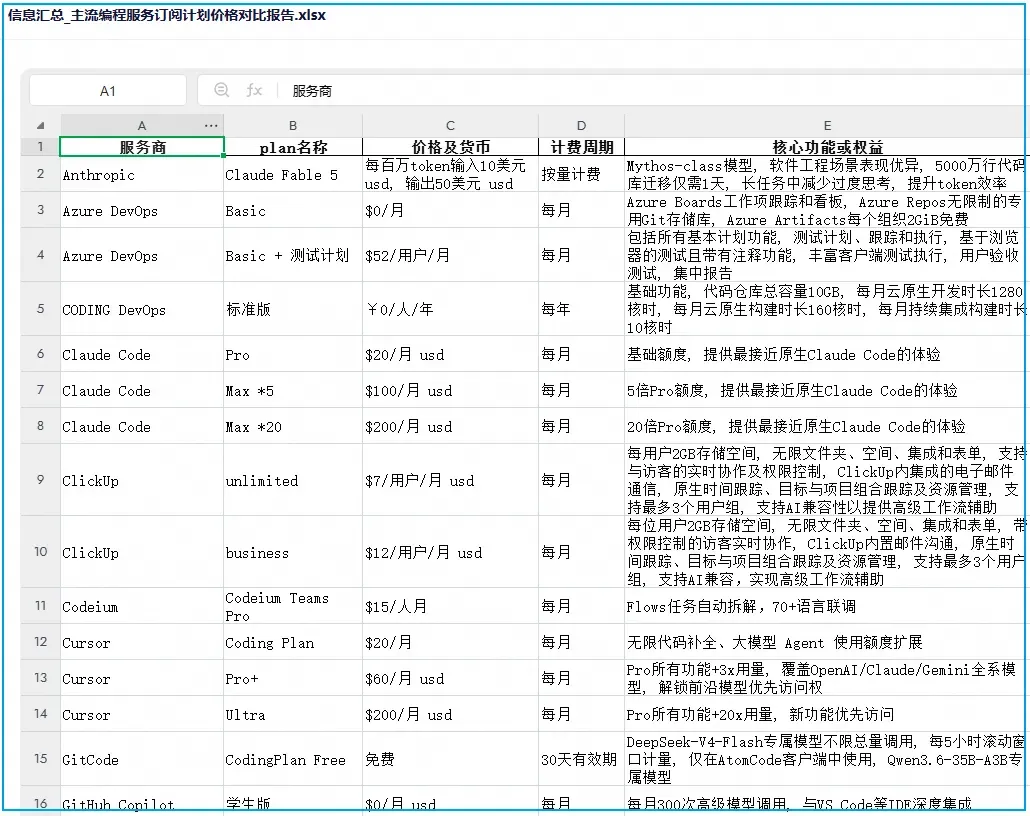
Task: Select column C header
Action: click(x=450, y=125)
